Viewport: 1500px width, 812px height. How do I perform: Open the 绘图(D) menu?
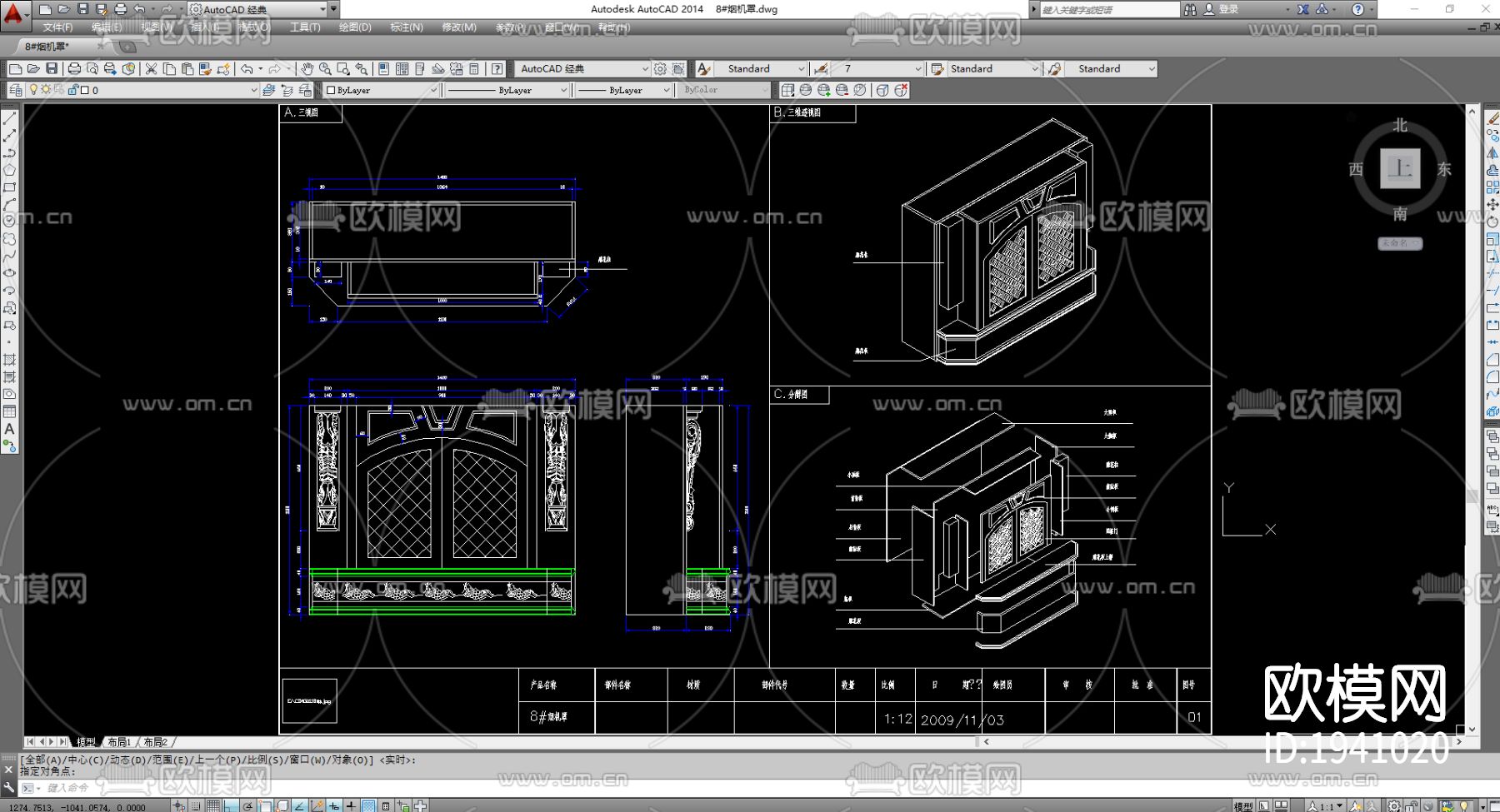coord(355,27)
